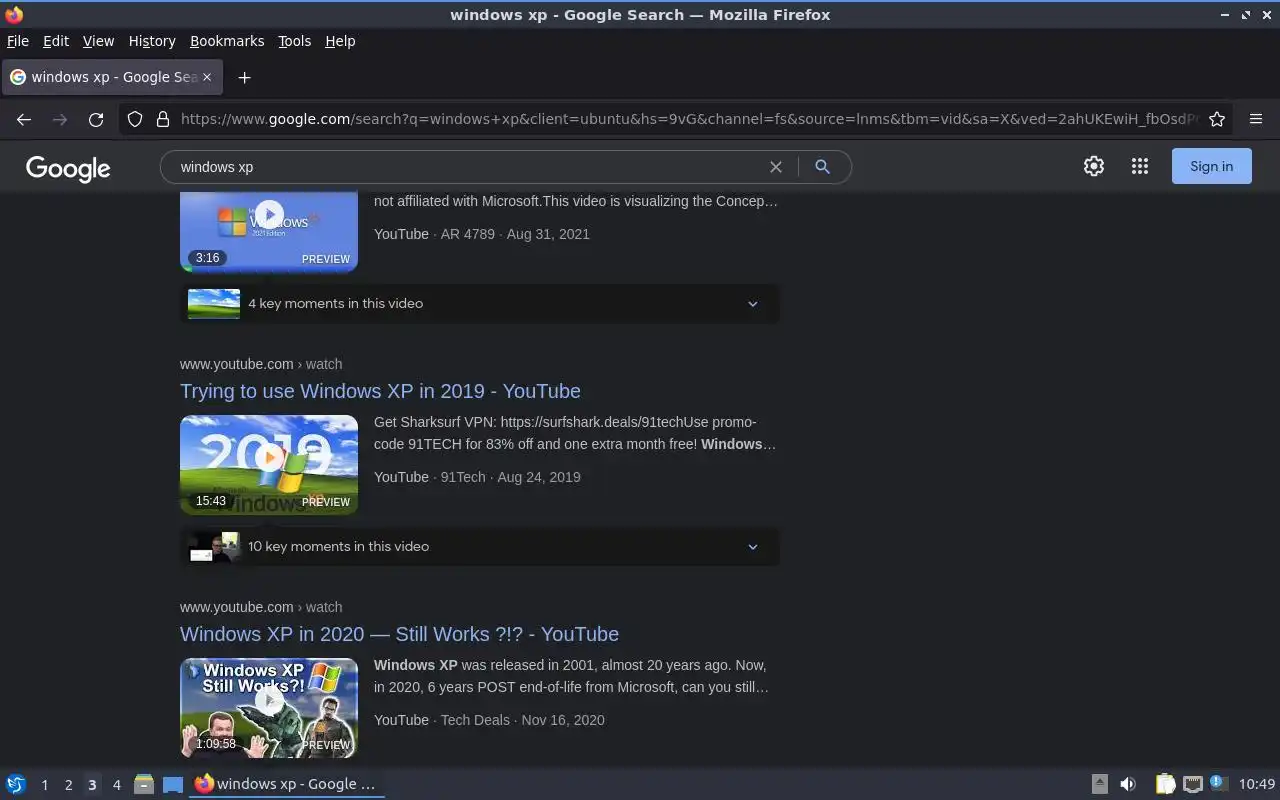Open the system start menu icon
Image resolution: width=1280 pixels, height=800 pixels.
click(x=16, y=784)
